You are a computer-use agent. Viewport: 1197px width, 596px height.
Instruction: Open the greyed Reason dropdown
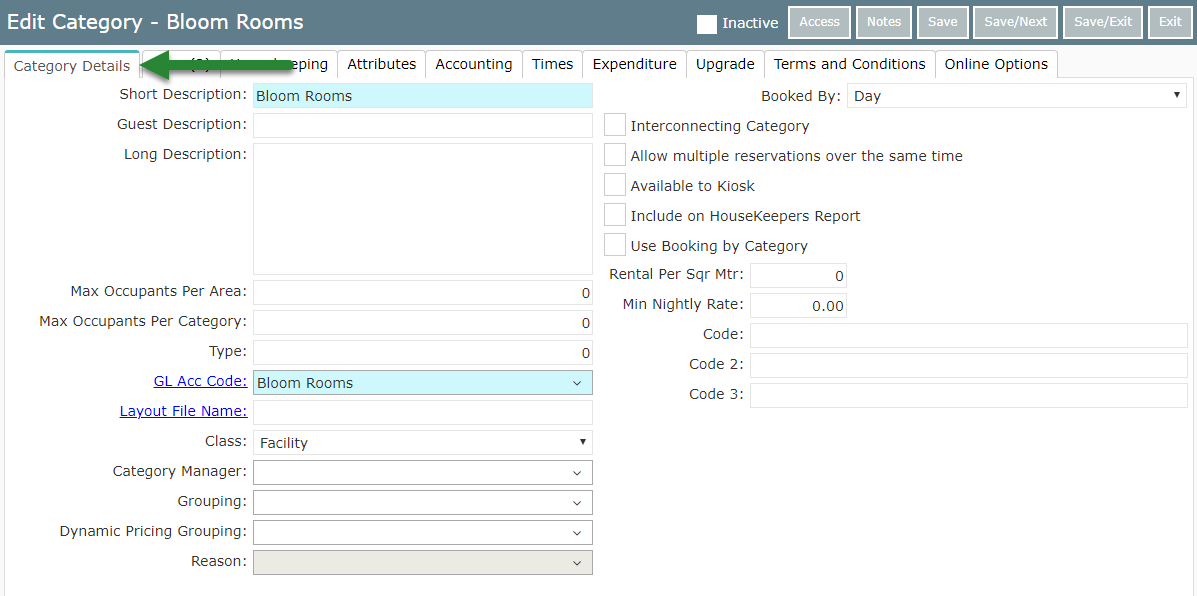(x=422, y=562)
